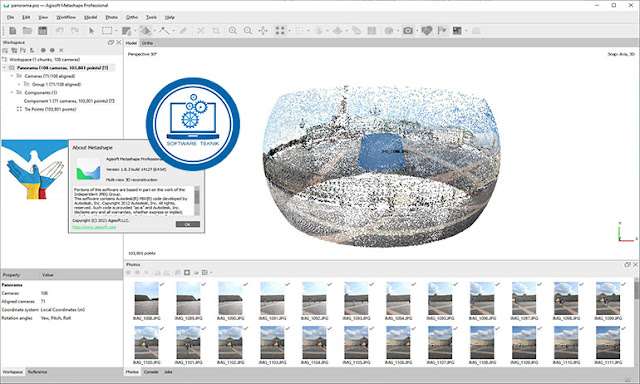Switch to the Console tab
Screen dimensions: 640x384
click(x=151, y=372)
